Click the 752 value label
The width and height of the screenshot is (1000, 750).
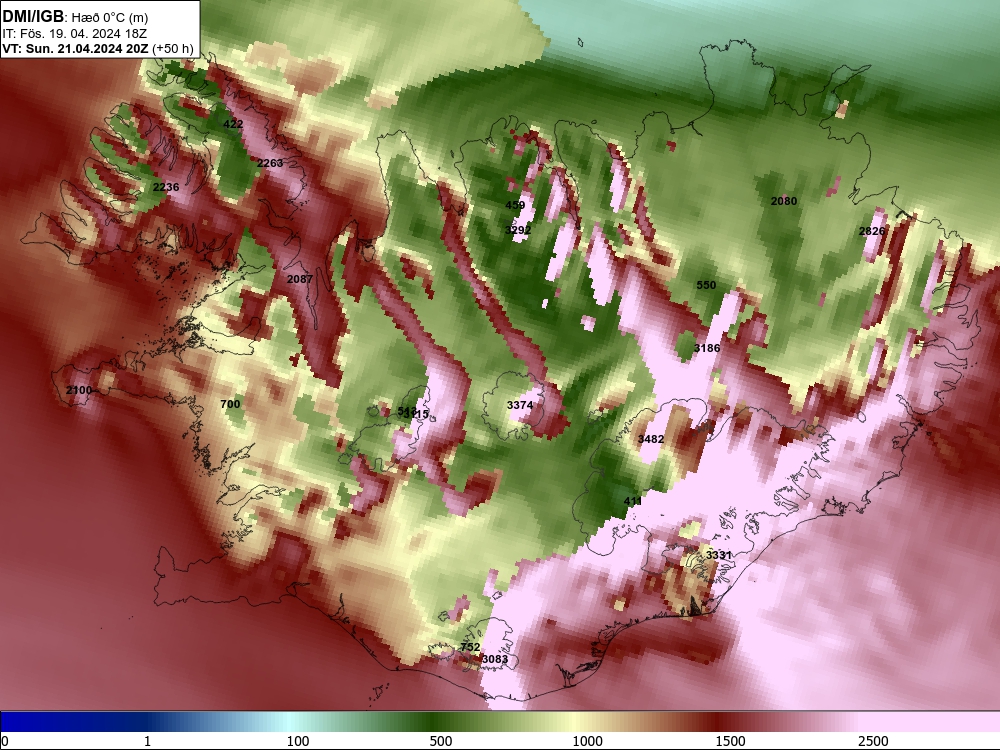(470, 647)
